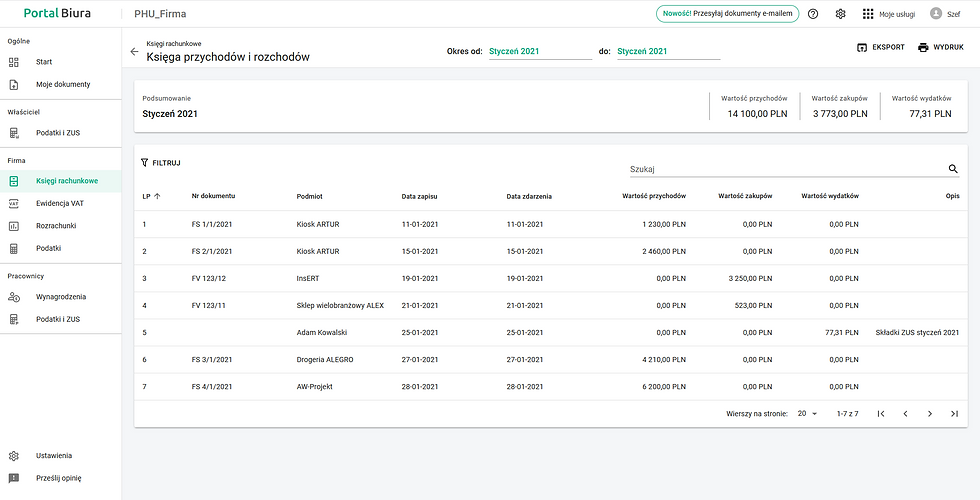Open the Szef user avatar icon
Viewport: 980px width, 500px height.
coord(936,13)
